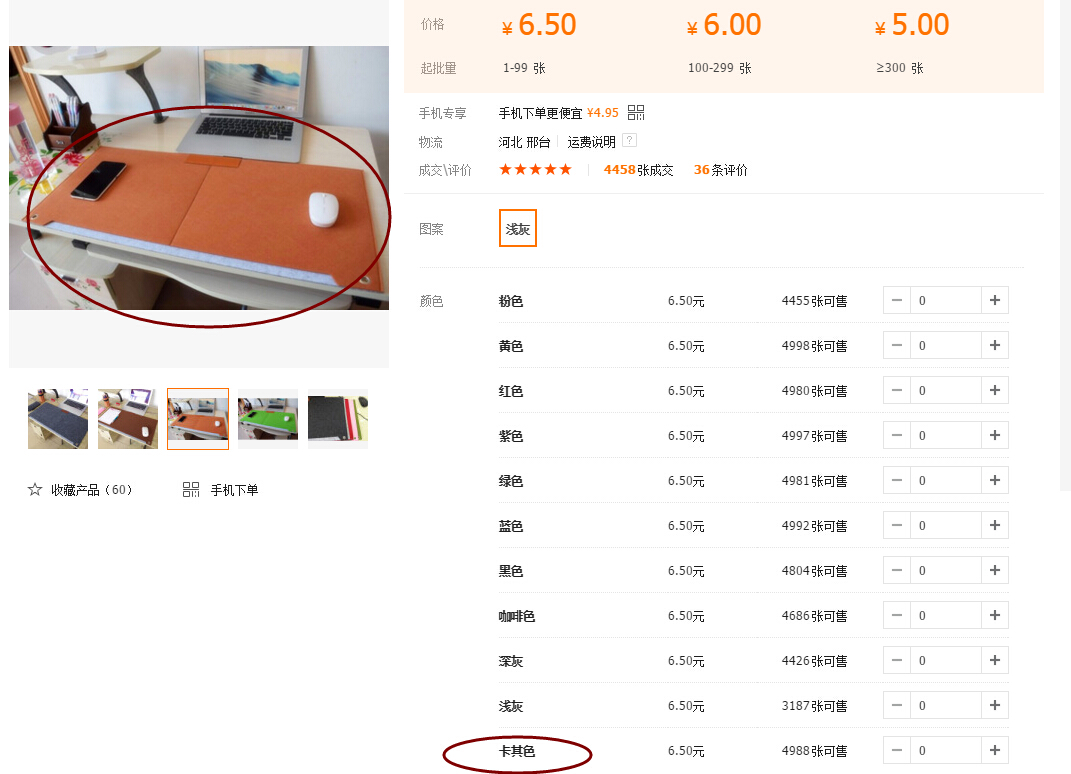
Task: Focus the 咖啡色 quantity input box
Action: 945,616
